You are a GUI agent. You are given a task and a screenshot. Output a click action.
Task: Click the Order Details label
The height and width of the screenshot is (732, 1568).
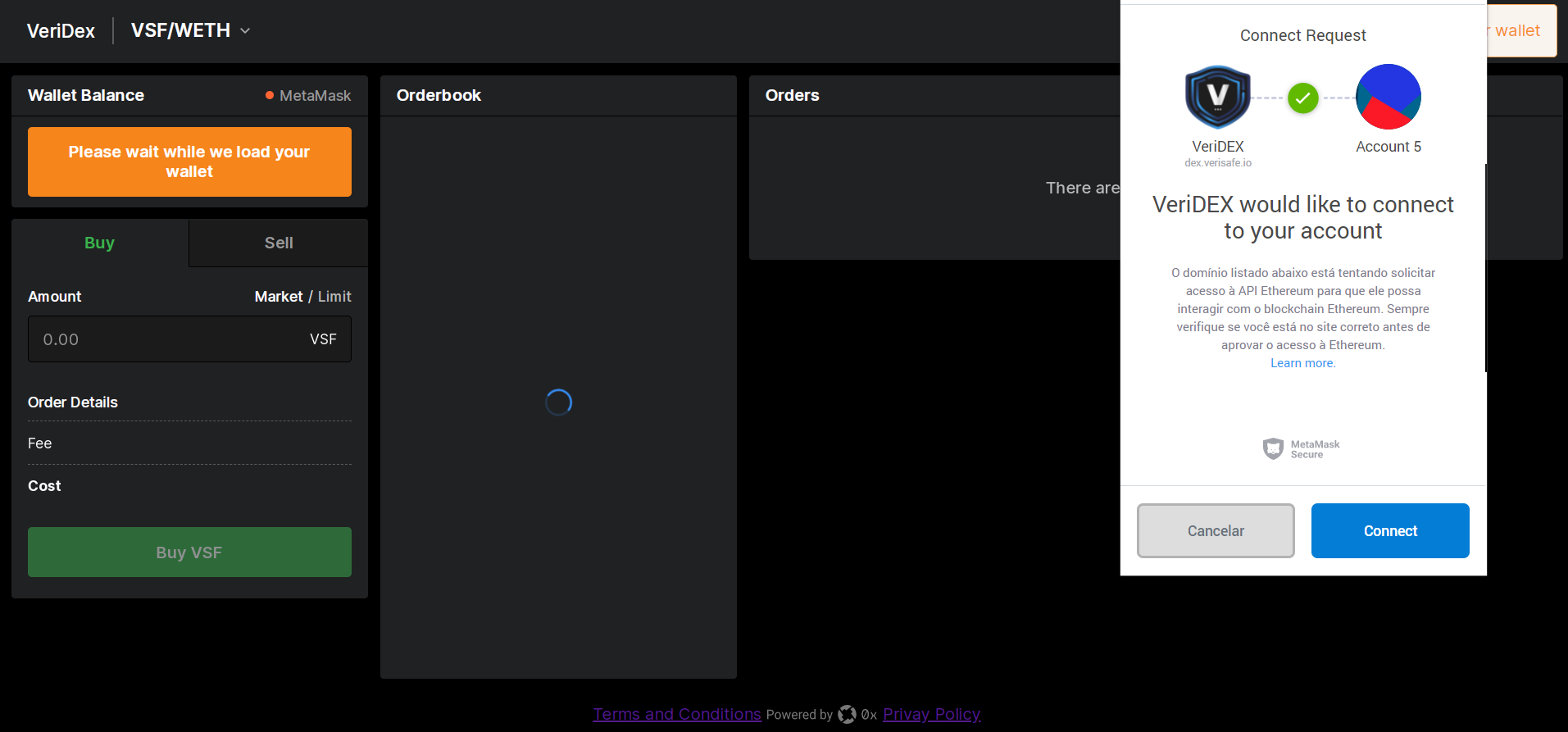73,402
